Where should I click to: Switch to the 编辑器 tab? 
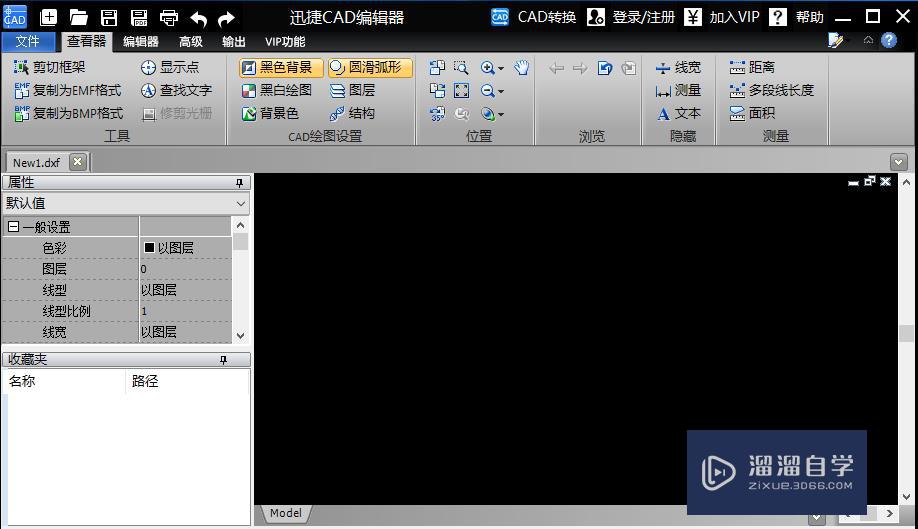(141, 42)
